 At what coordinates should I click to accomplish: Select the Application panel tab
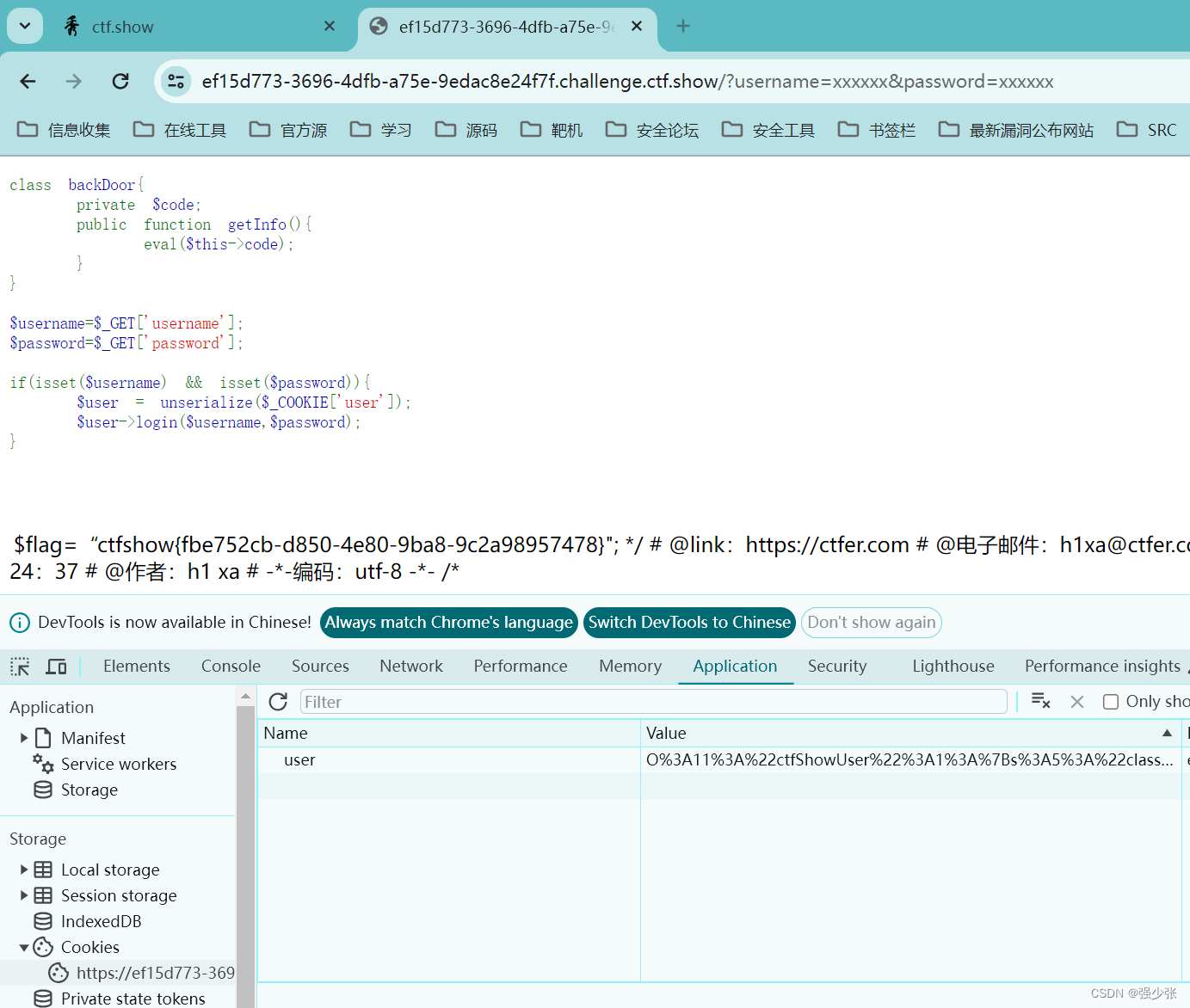(736, 667)
